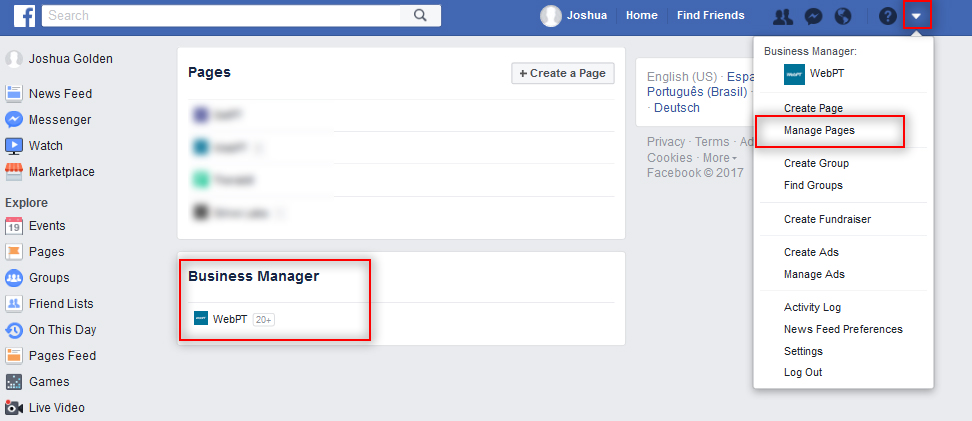
Task: Click the Events calendar icon
Action: [x=14, y=226]
